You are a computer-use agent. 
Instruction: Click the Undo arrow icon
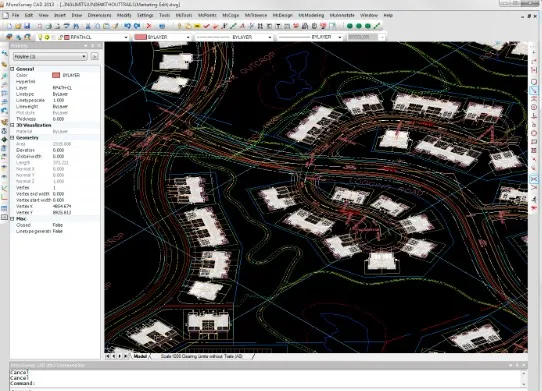point(128,26)
